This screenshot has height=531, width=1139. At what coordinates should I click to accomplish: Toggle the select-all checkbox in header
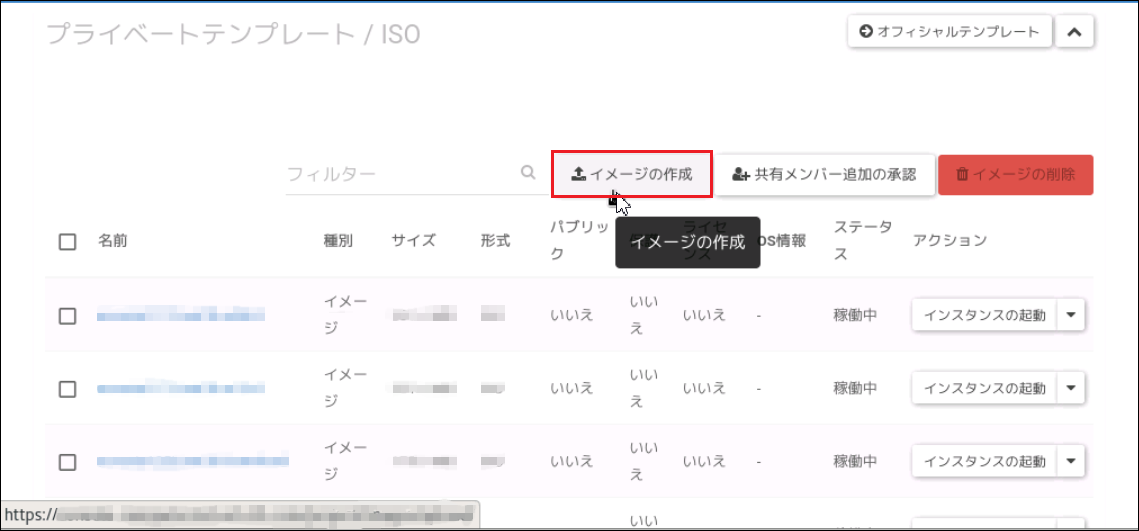[68, 242]
